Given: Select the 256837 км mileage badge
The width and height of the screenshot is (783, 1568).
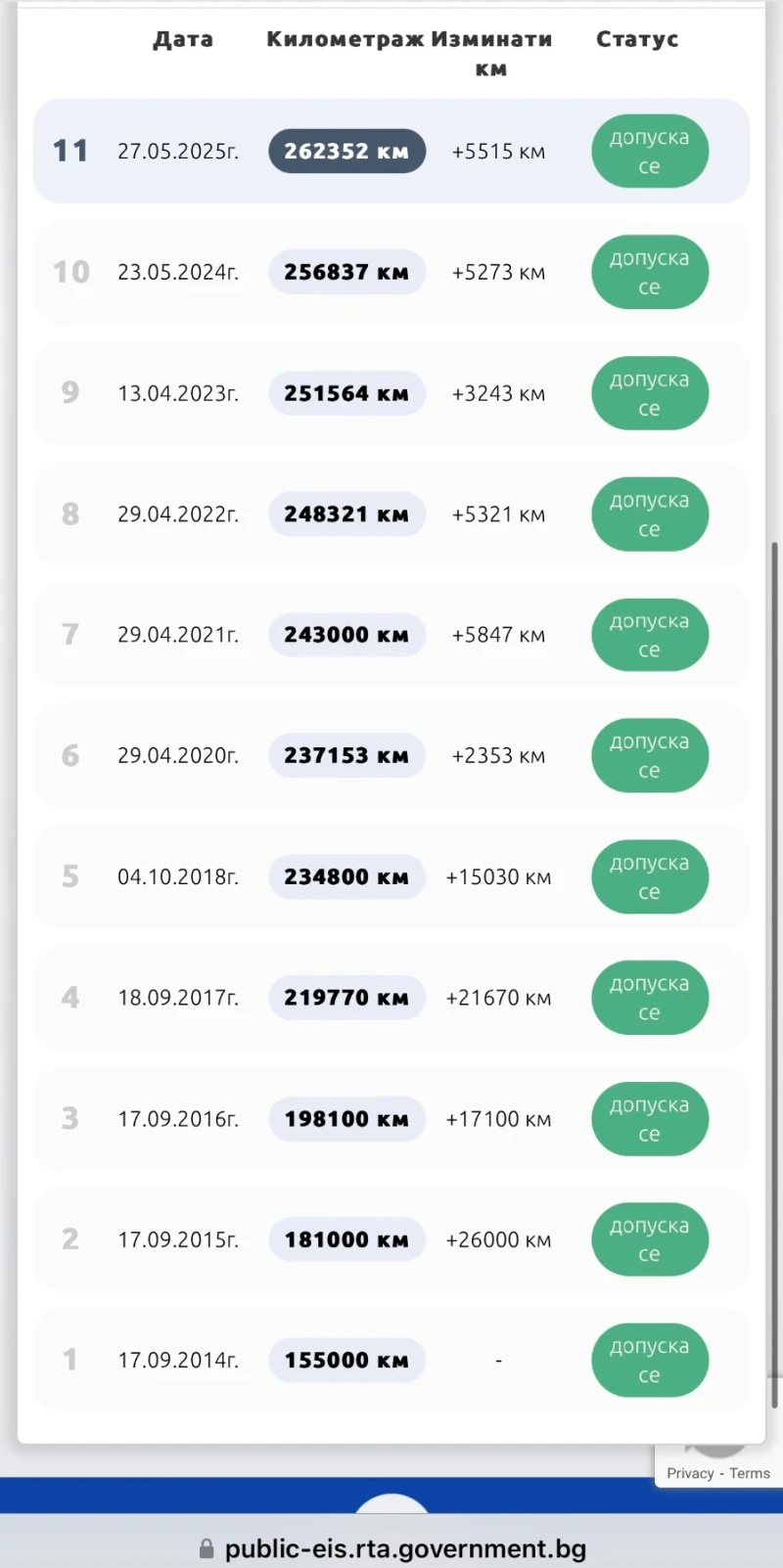Looking at the screenshot, I should 346,272.
